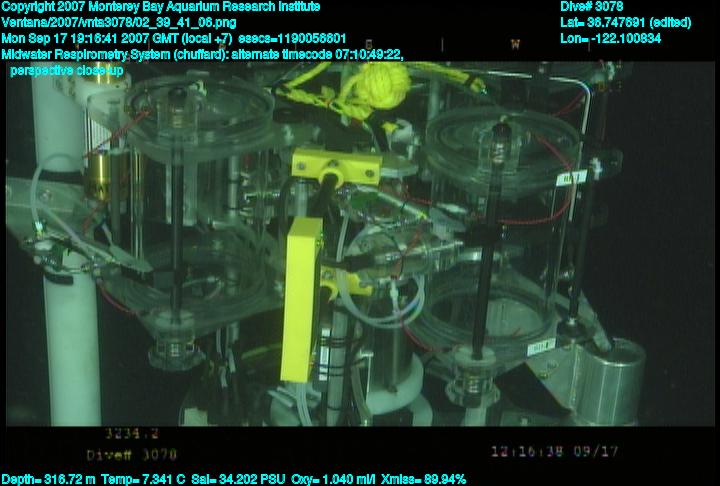This screenshot has width=720, height=486.
Task: Select the 'Oxy= 1.040 ml/l' reading
Action: [x=333, y=480]
